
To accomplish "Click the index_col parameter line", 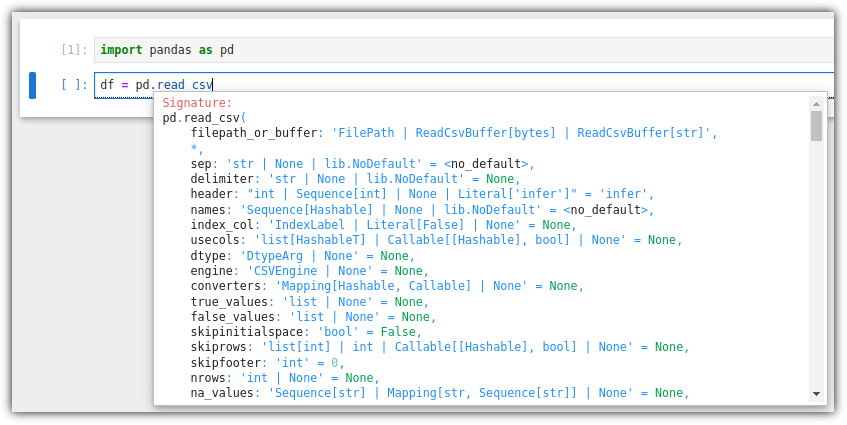I will pos(384,225).
